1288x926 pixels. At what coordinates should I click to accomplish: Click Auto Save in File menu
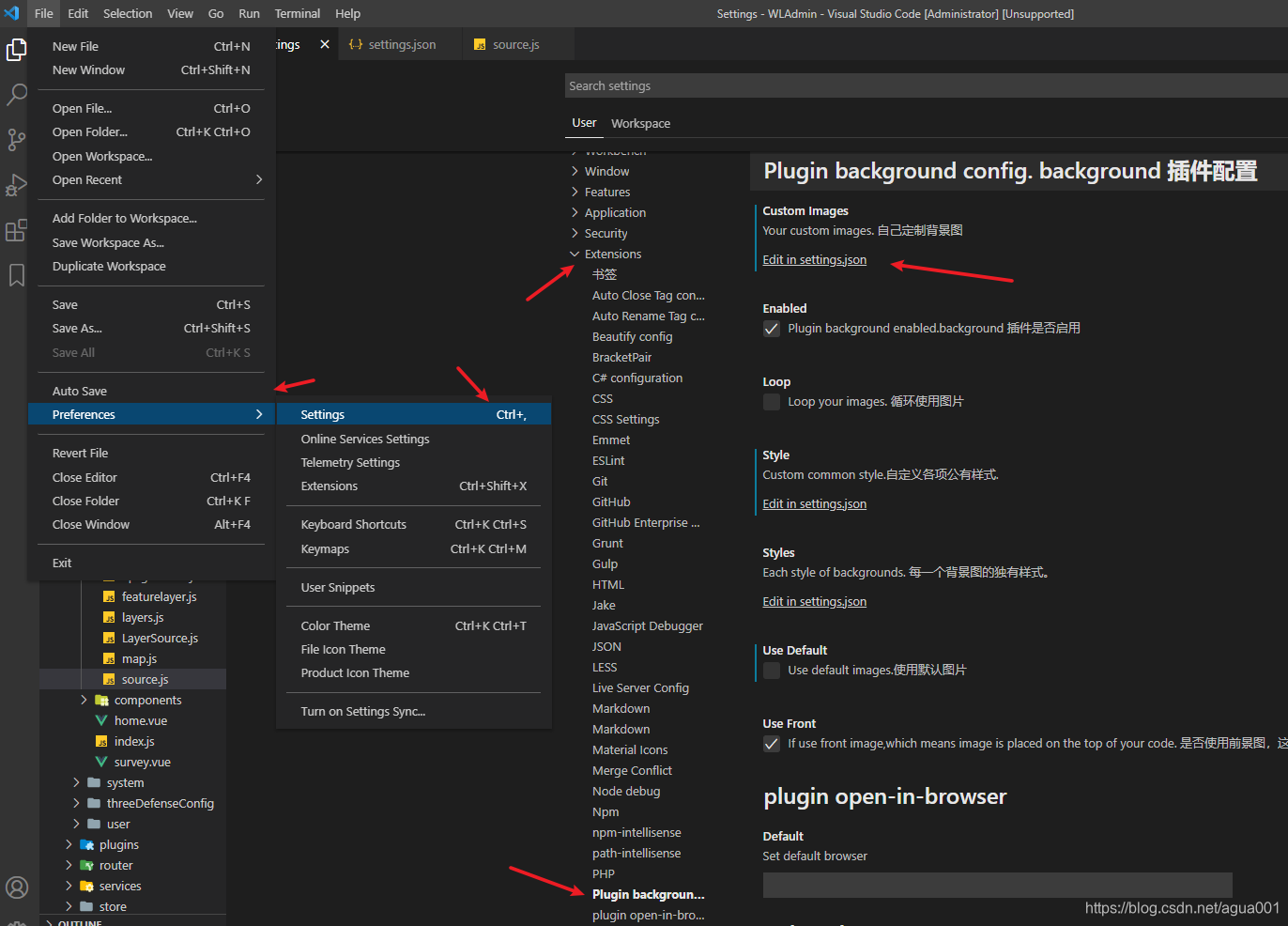151,391
